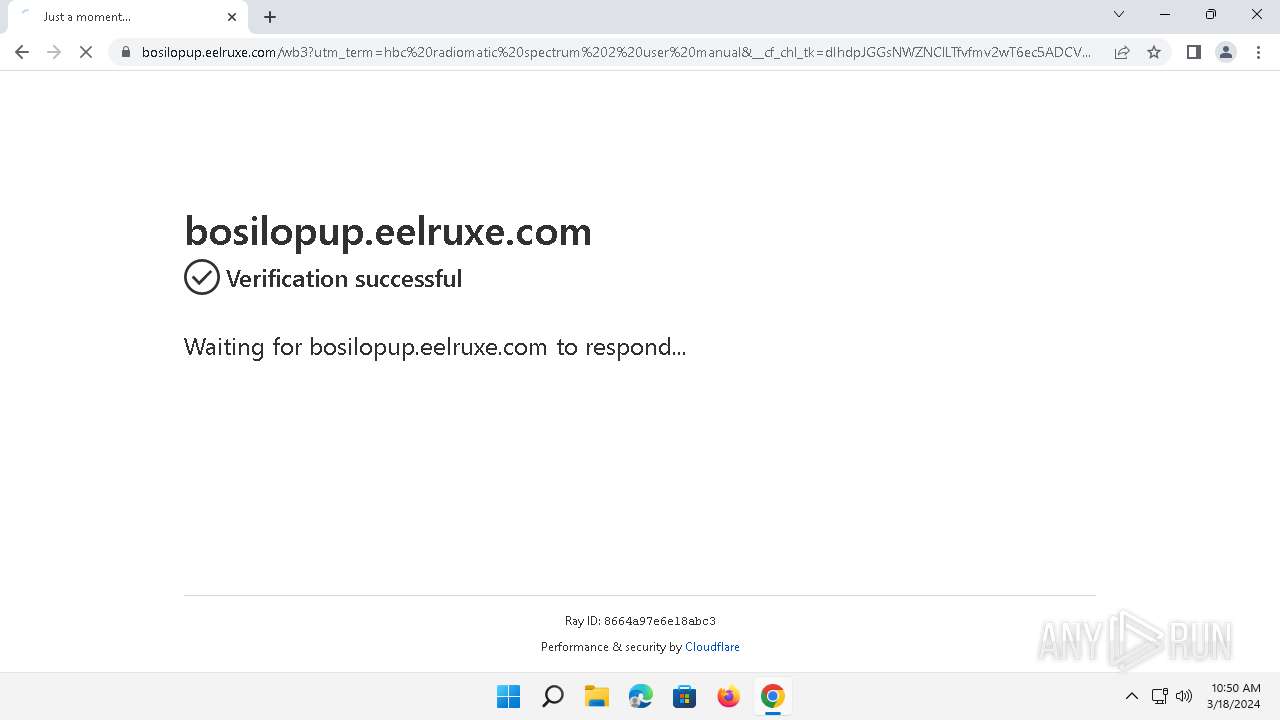This screenshot has width=1280, height=720.
Task: Open the Windows Start menu
Action: click(x=508, y=696)
